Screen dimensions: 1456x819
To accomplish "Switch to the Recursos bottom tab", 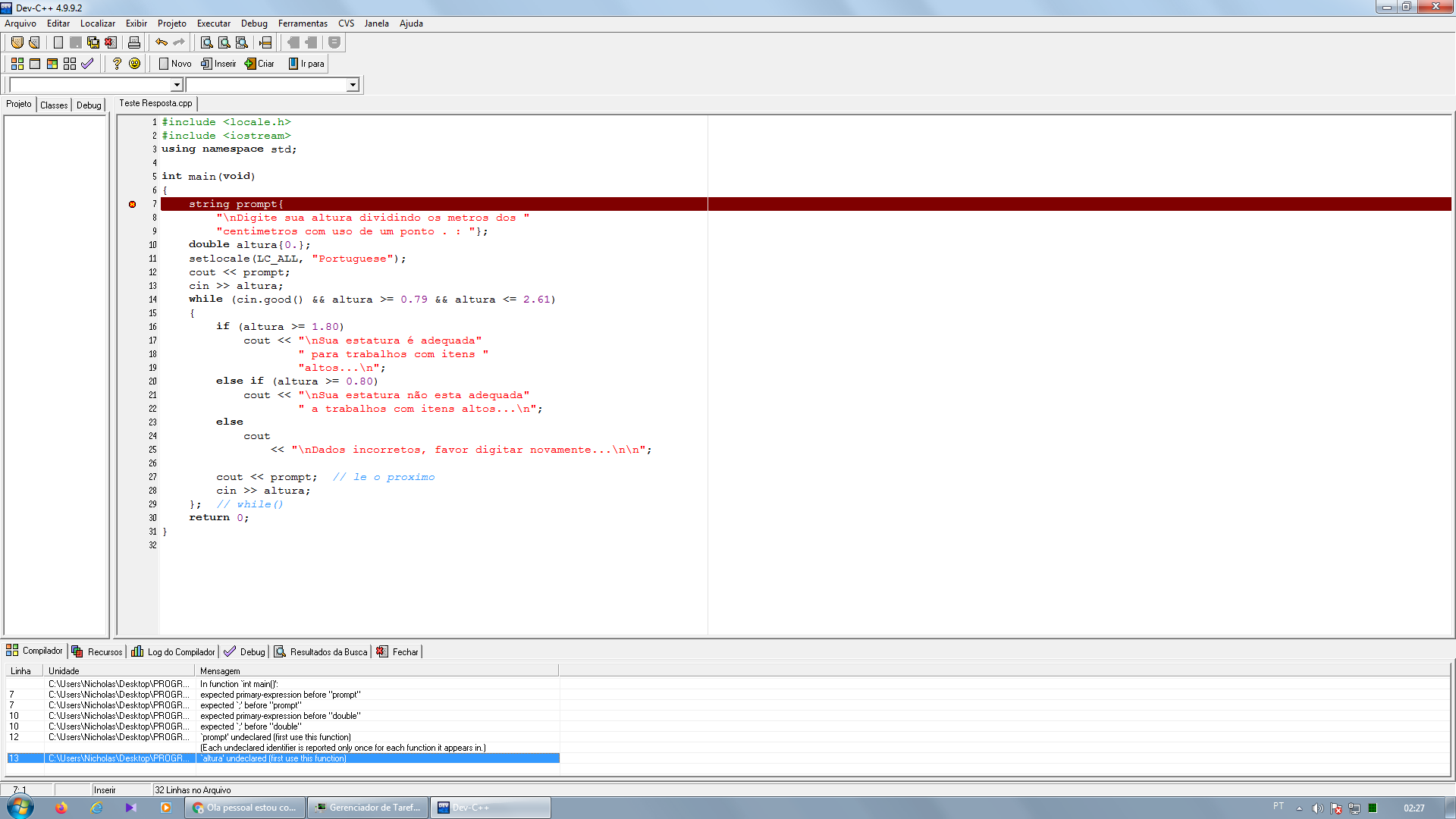I will [97, 652].
